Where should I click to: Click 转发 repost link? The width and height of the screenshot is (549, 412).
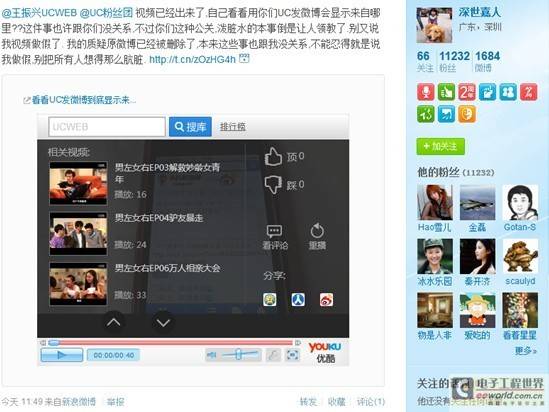pos(308,402)
